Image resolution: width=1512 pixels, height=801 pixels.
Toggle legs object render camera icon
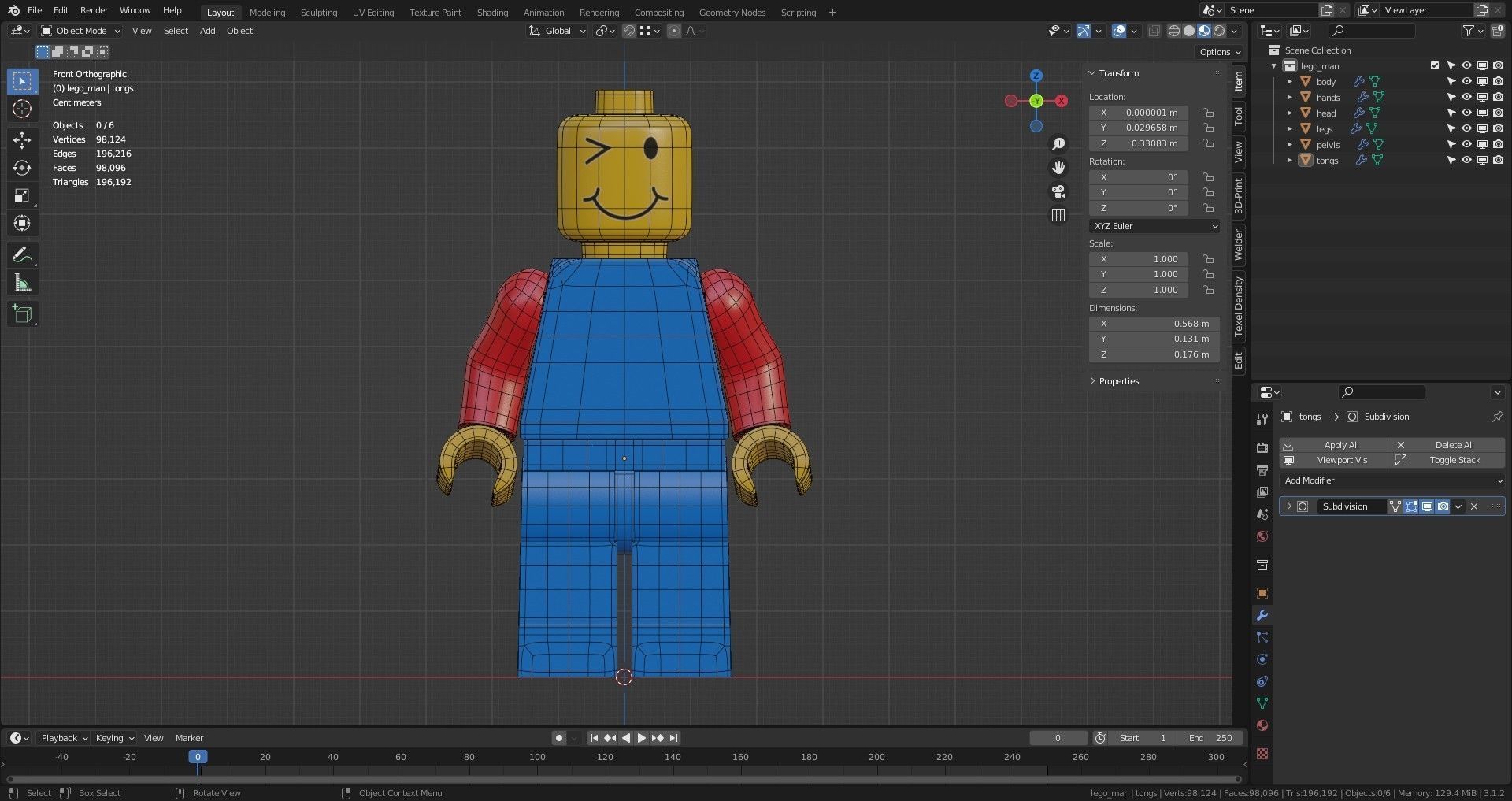coord(1498,129)
